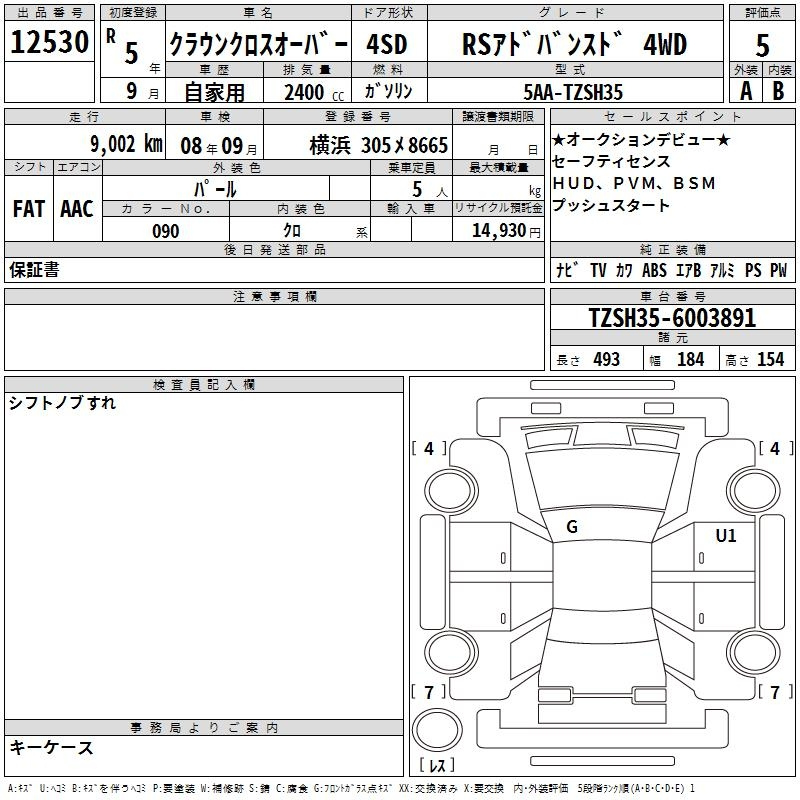Select the mileage field 9,002 km
This screenshot has height=800, width=800.
(x=125, y=144)
